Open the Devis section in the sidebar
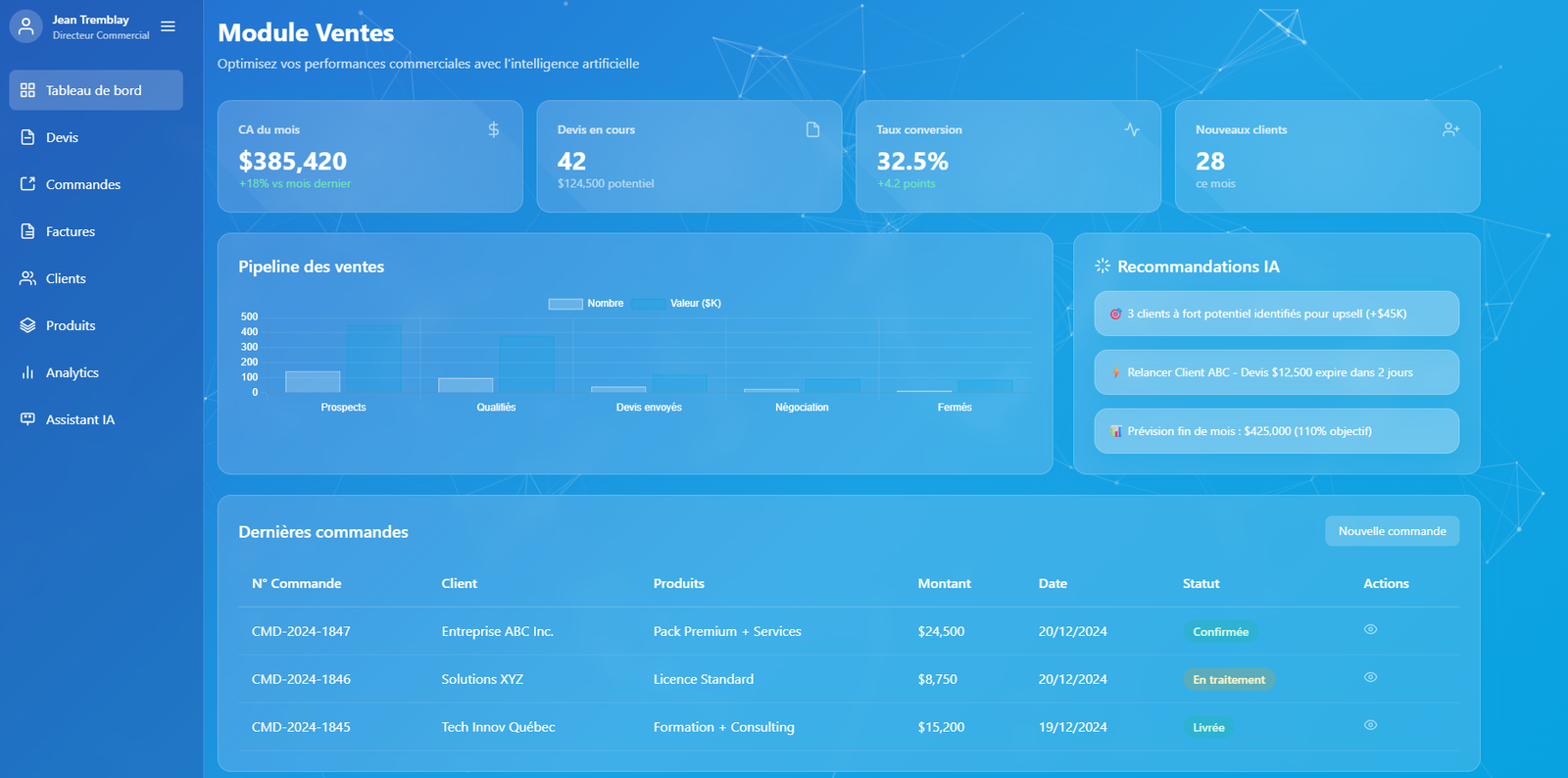Viewport: 1568px width, 778px height. 62,137
